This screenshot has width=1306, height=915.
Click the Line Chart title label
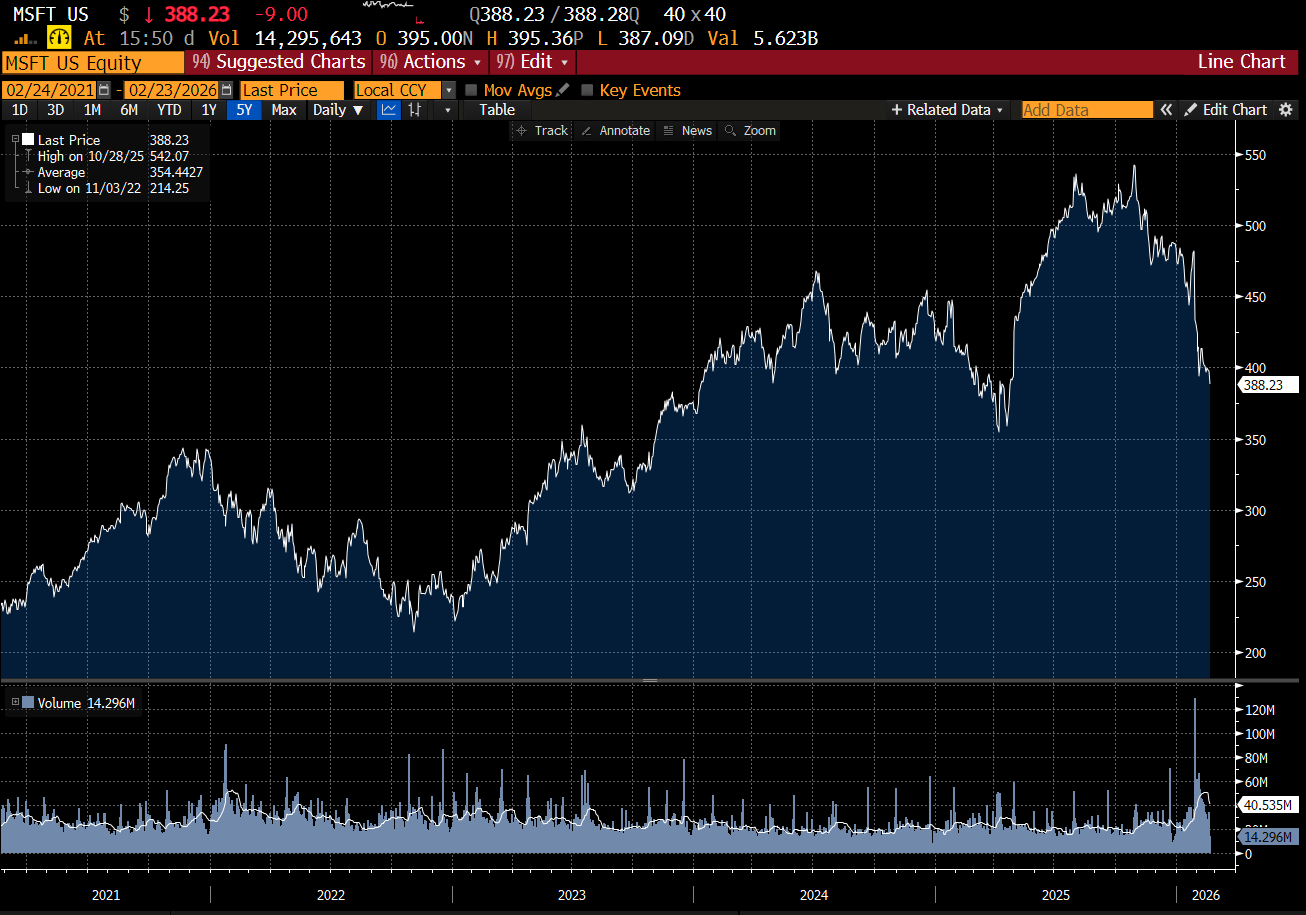[x=1241, y=62]
